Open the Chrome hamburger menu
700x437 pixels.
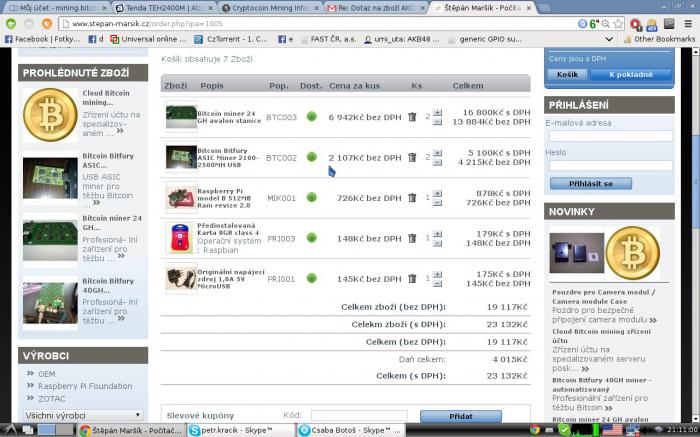(689, 24)
